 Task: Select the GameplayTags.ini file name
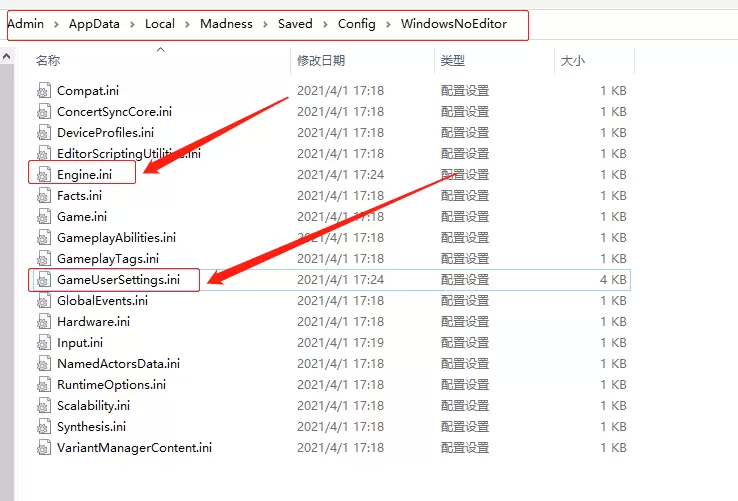(107, 258)
